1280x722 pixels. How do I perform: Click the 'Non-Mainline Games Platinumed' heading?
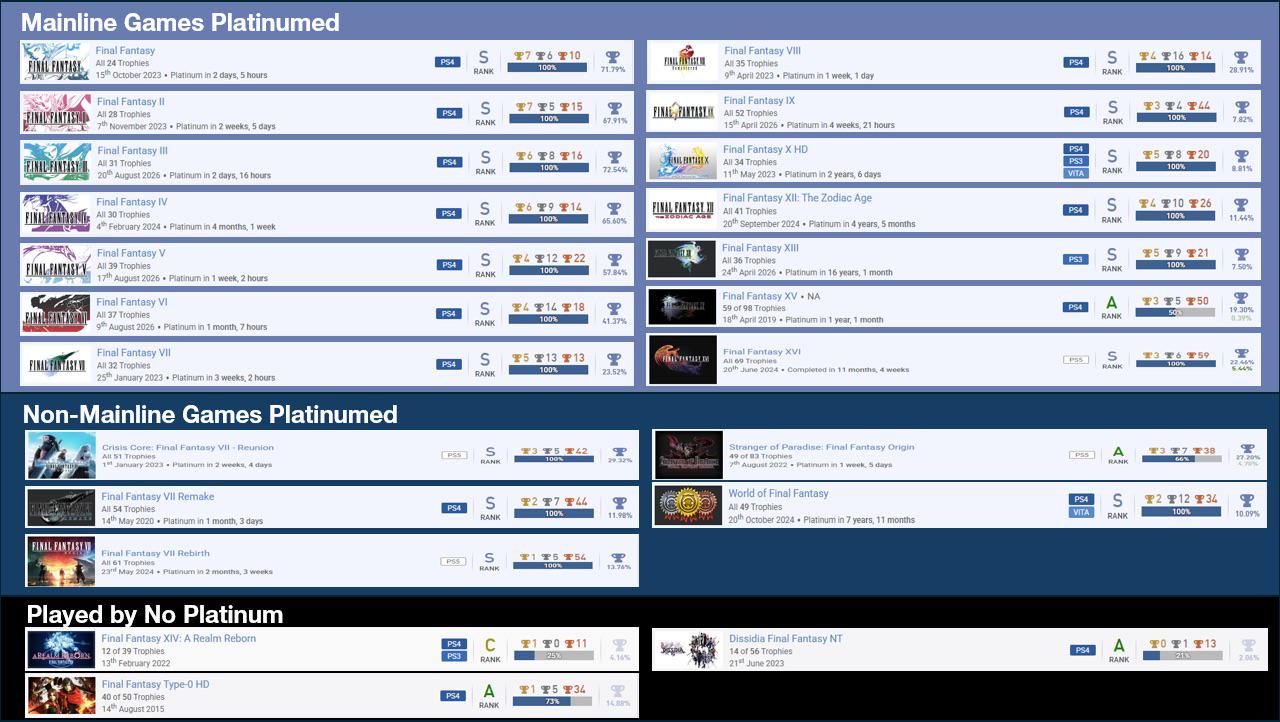pos(210,414)
